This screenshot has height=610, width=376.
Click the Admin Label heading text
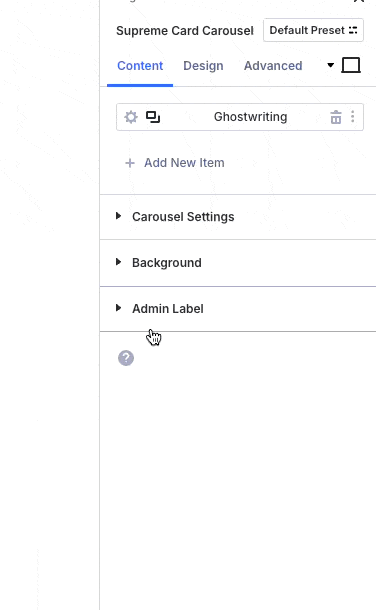tap(168, 309)
